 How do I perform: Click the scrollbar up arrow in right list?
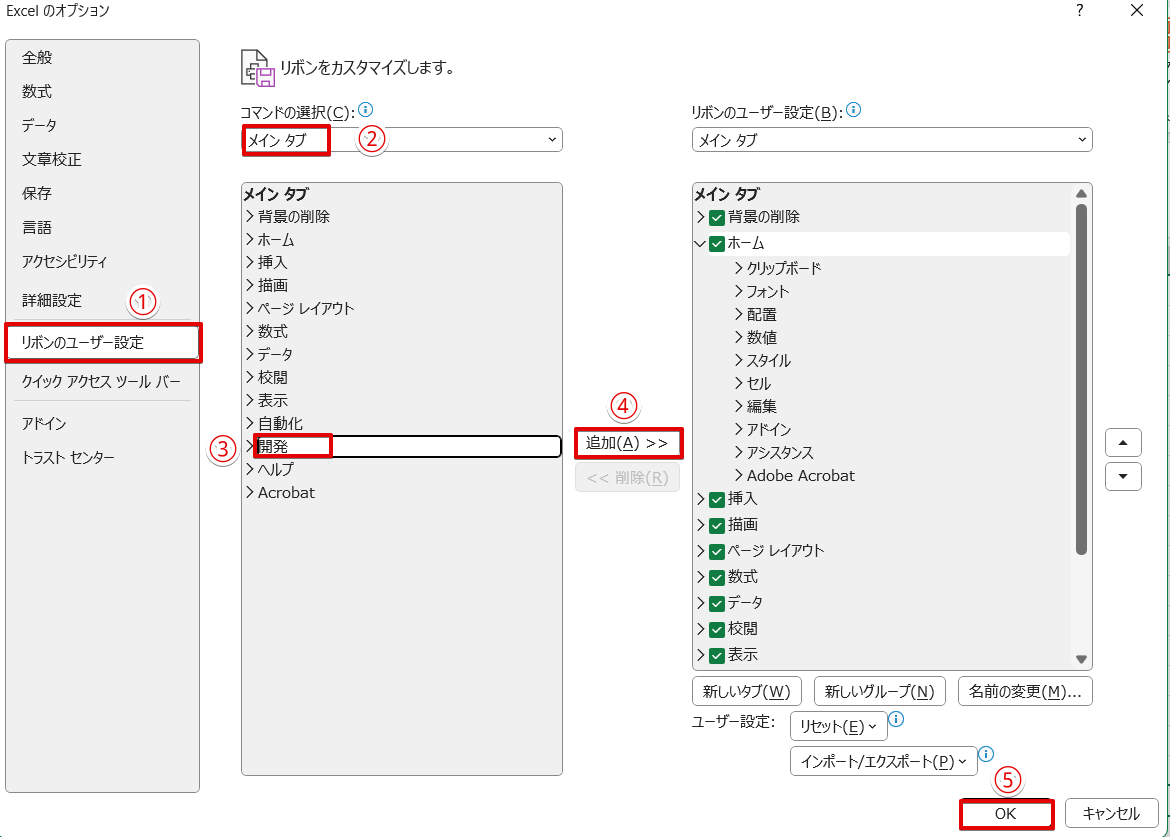coord(1081,194)
